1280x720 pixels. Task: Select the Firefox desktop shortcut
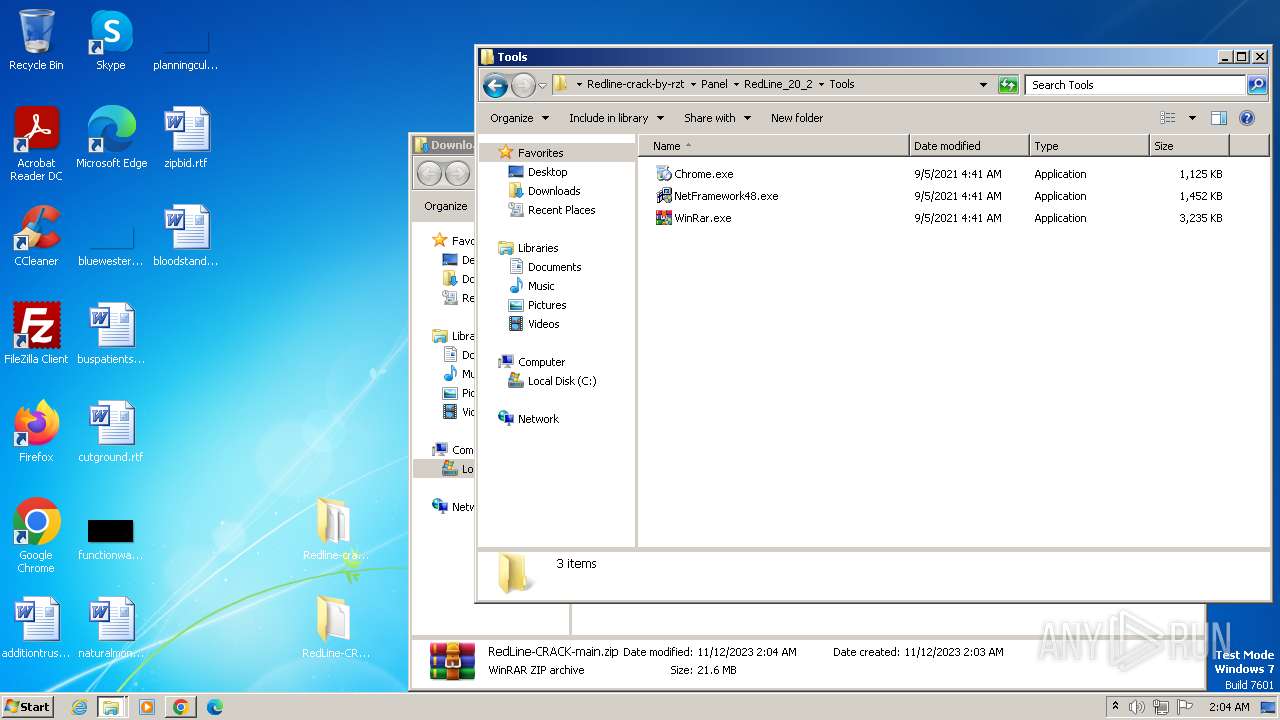point(36,432)
